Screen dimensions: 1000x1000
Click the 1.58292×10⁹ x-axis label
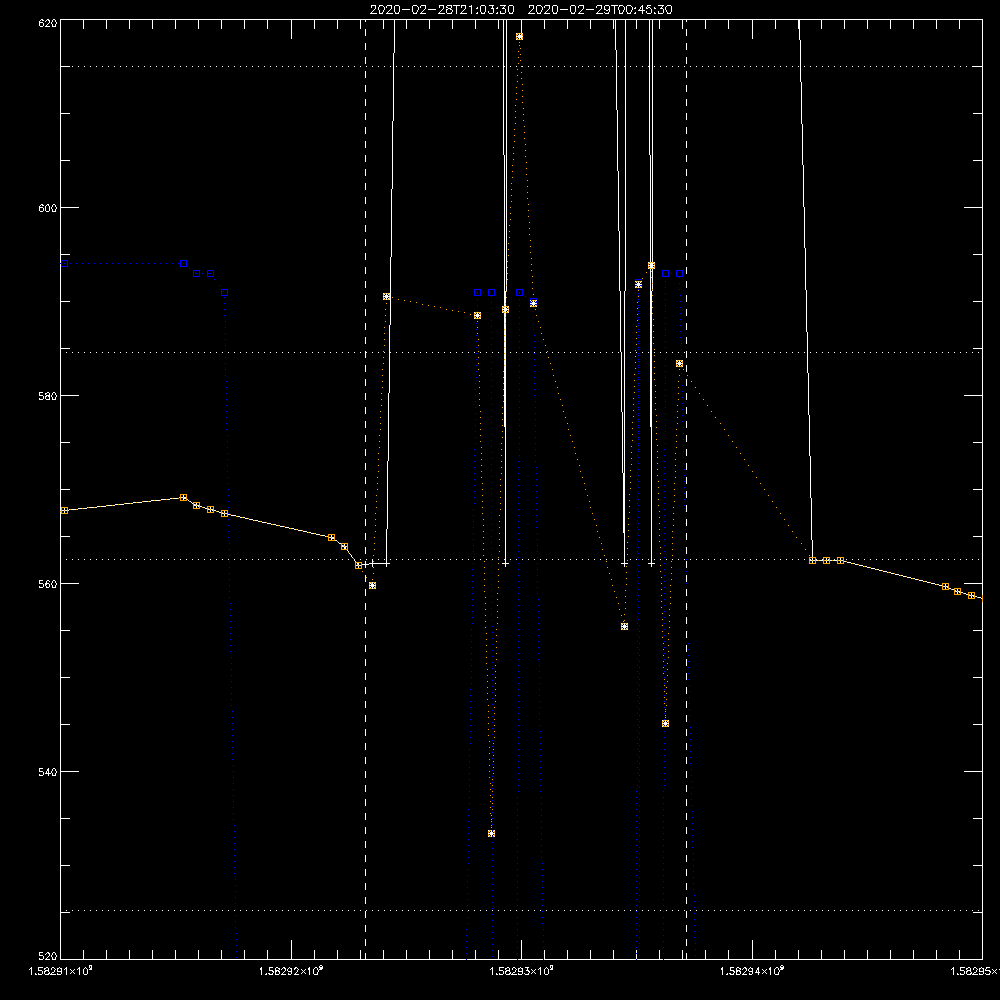click(x=291, y=971)
